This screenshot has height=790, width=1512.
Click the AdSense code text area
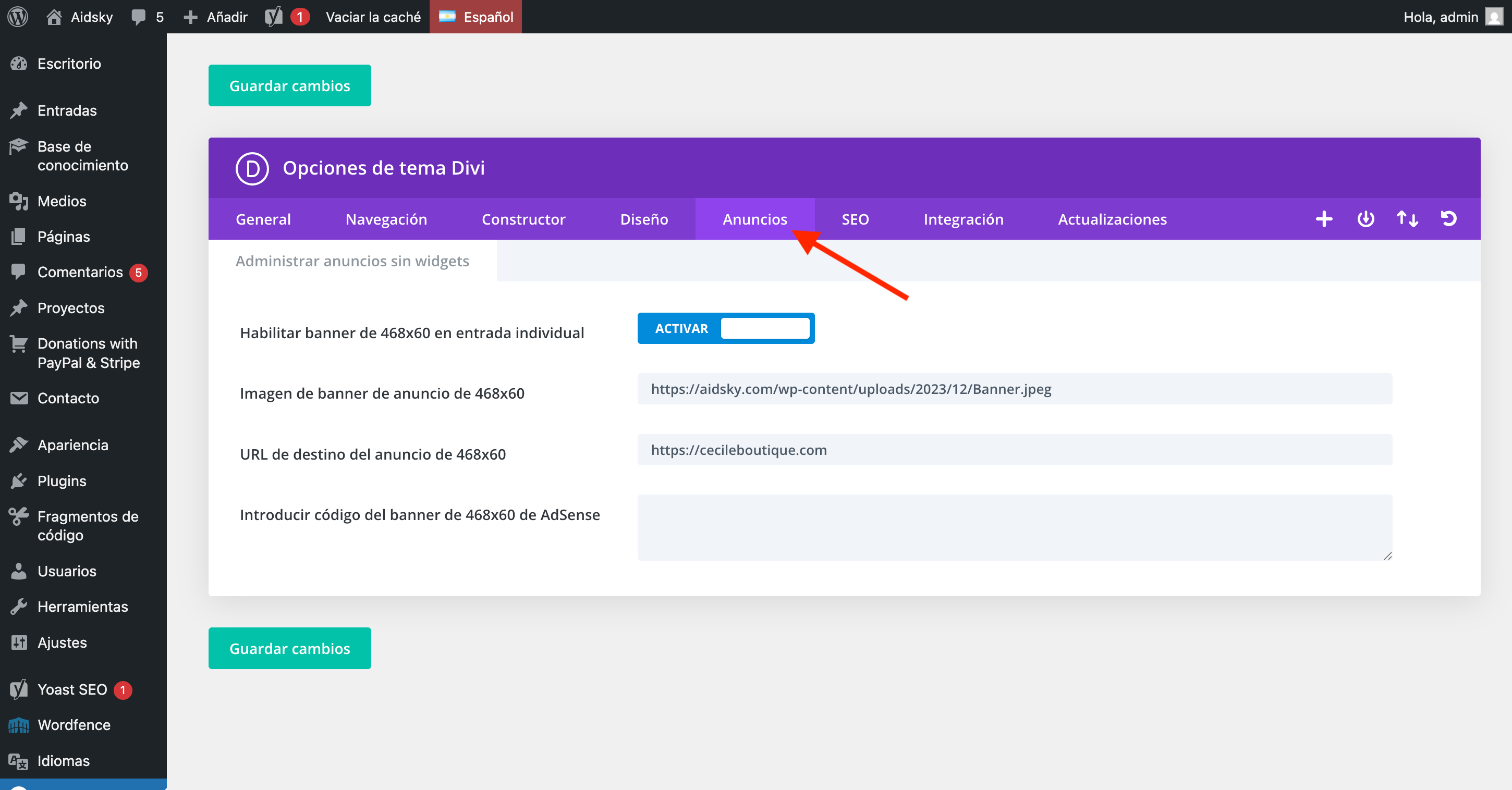coord(1014,527)
